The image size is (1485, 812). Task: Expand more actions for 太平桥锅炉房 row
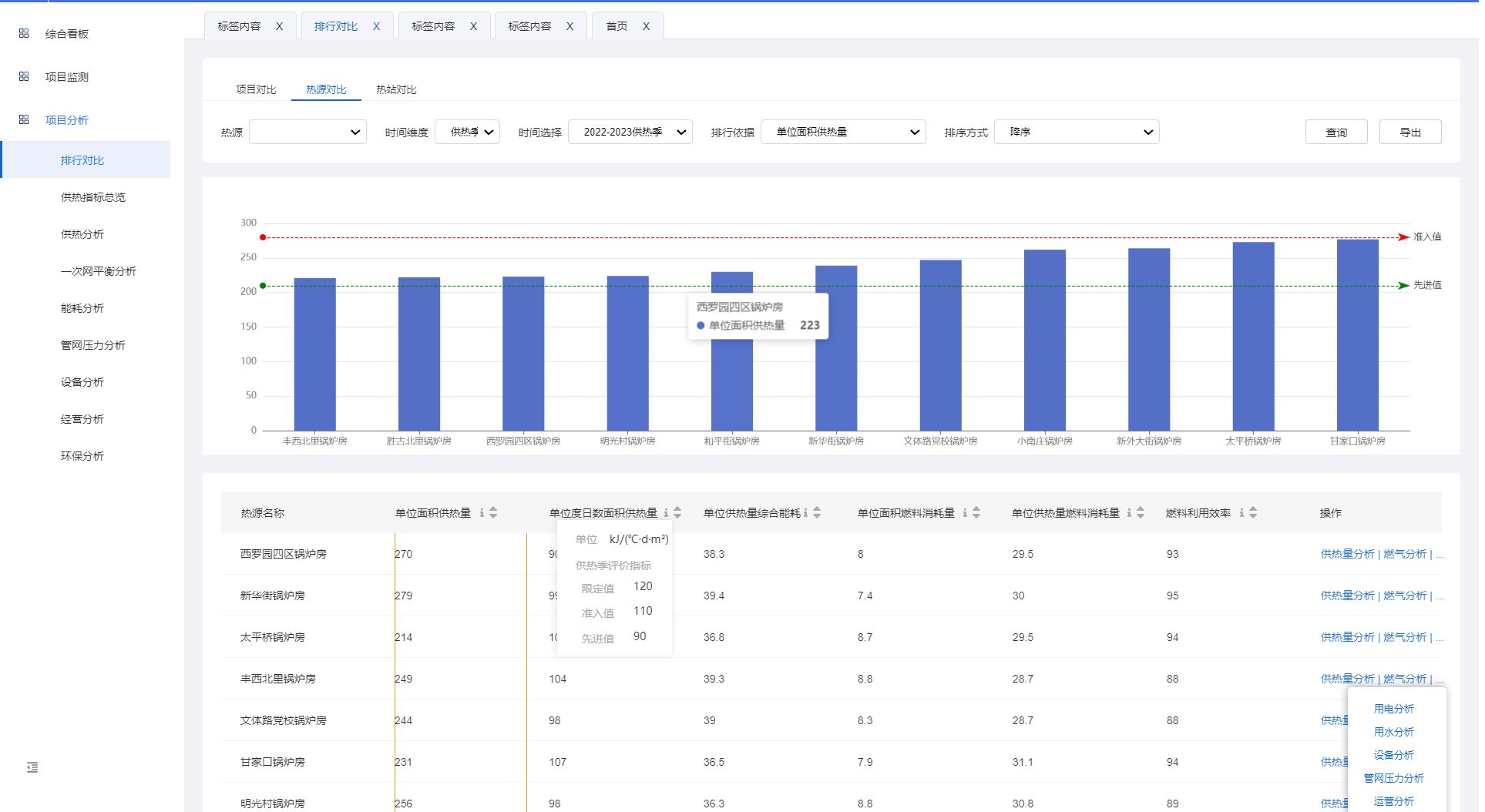tap(1440, 637)
